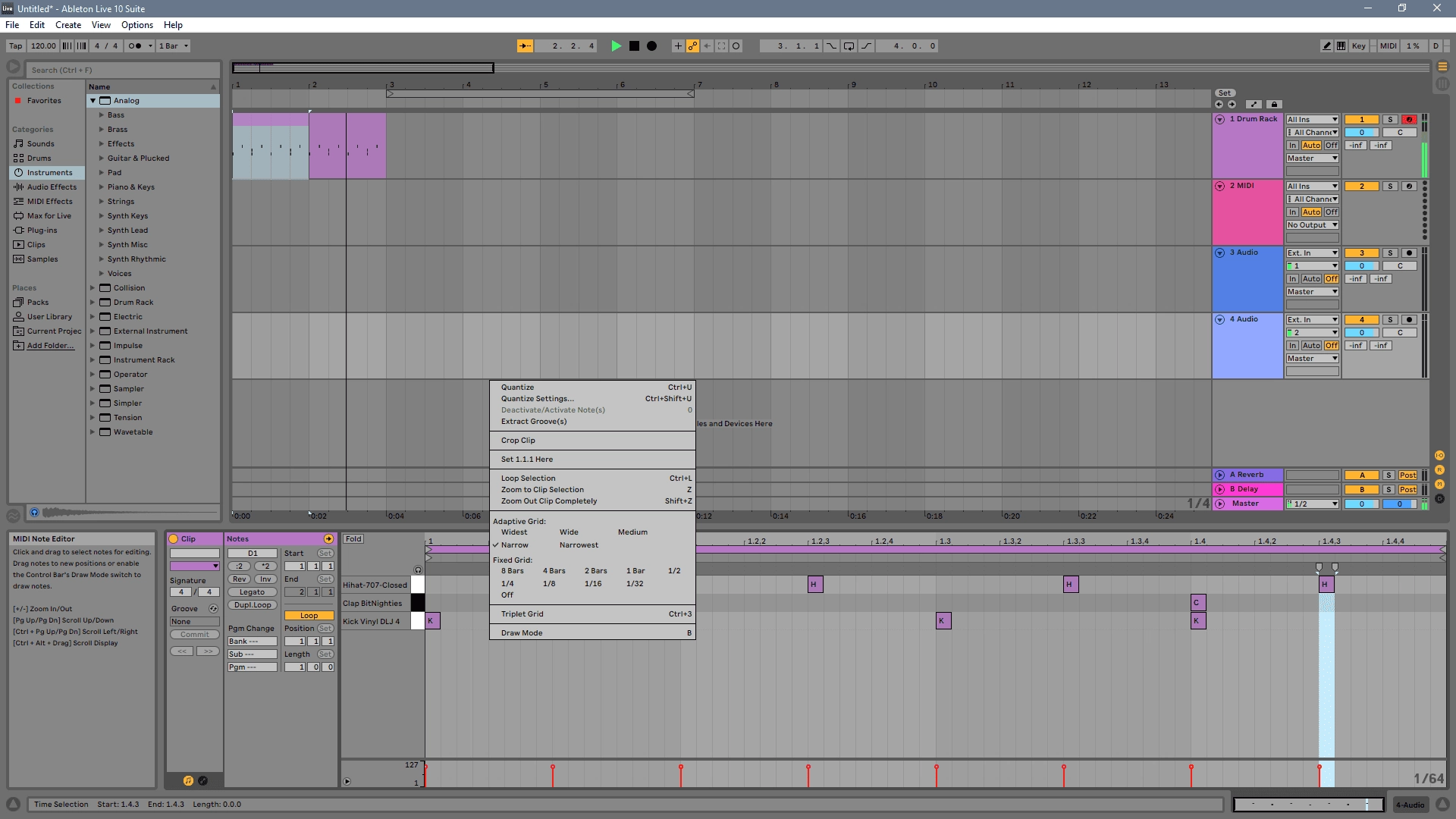Toggle the Draw Mode pencil icon
Image resolution: width=1456 pixels, height=819 pixels.
click(1326, 46)
